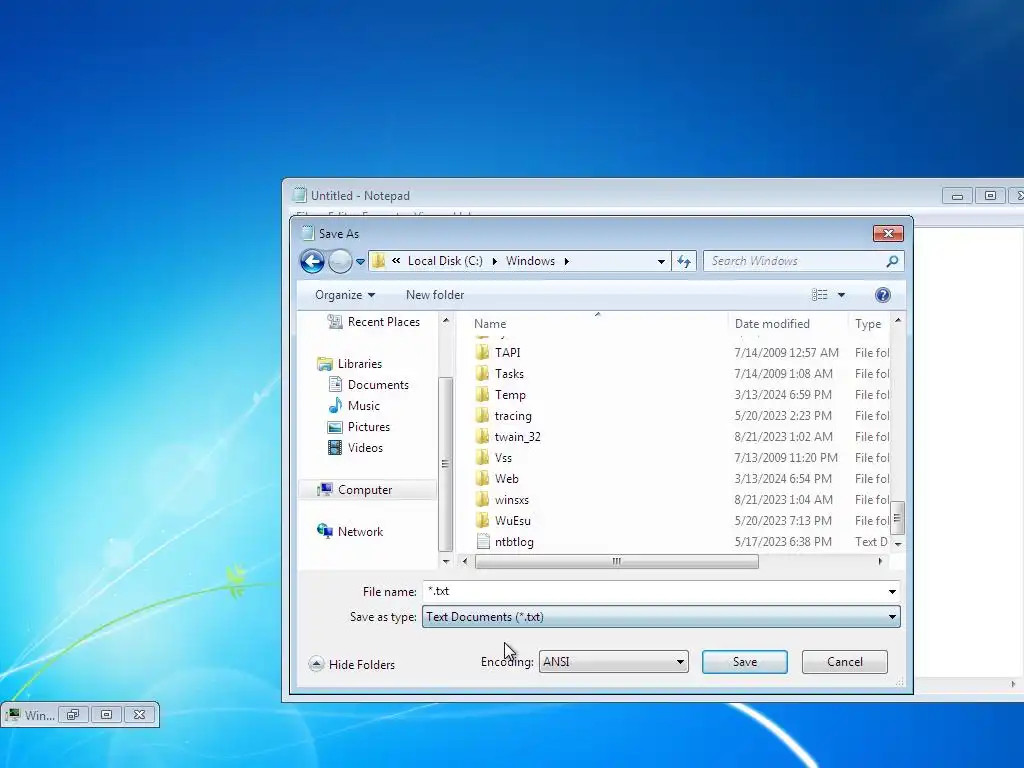Click the twain_32 folder icon
The height and width of the screenshot is (768, 1024).
click(x=482, y=436)
